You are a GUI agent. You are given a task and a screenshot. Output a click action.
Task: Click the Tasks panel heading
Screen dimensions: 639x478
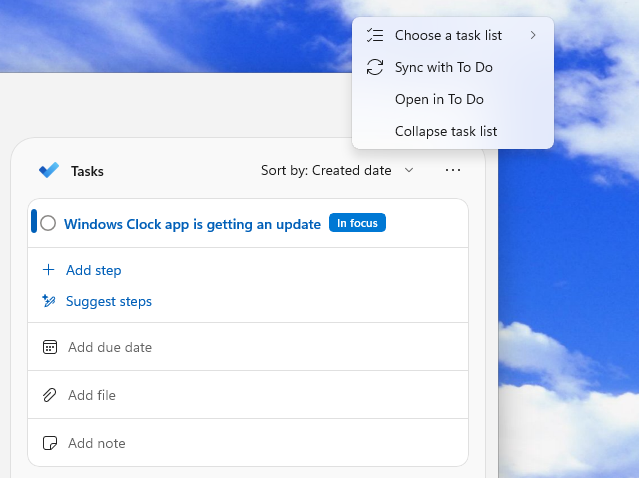pyautogui.click(x=87, y=171)
